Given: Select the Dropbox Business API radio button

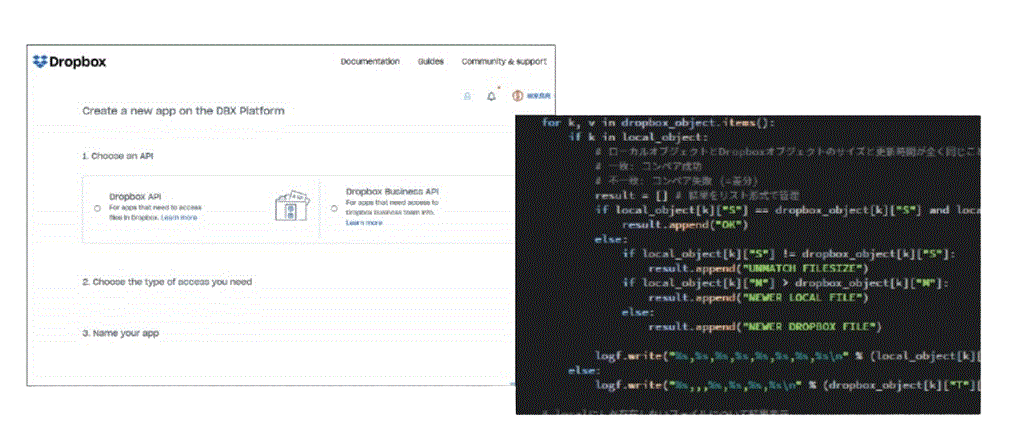Looking at the screenshot, I should [x=333, y=208].
